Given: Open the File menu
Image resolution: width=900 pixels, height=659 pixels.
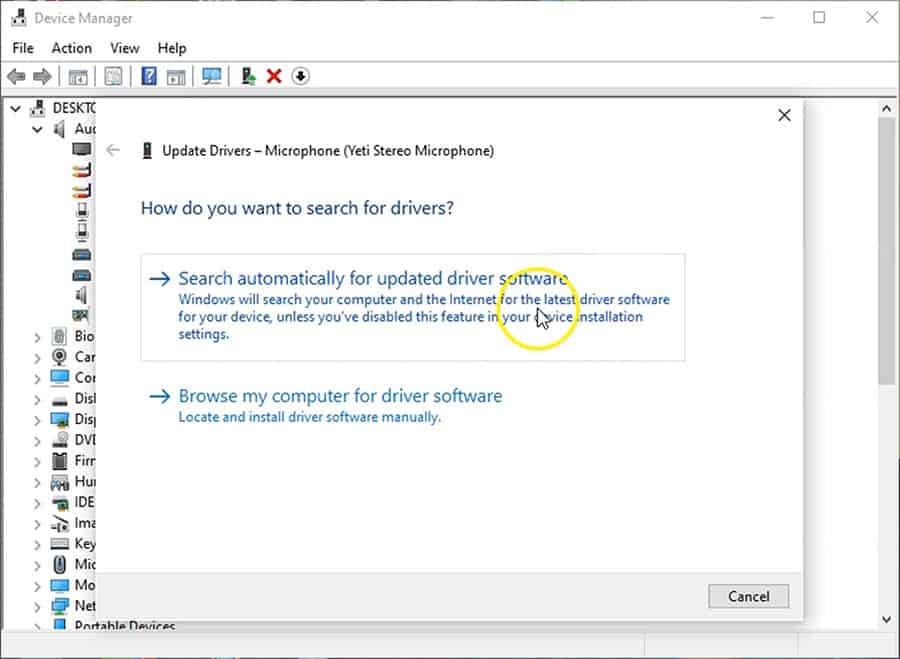Looking at the screenshot, I should pos(23,48).
